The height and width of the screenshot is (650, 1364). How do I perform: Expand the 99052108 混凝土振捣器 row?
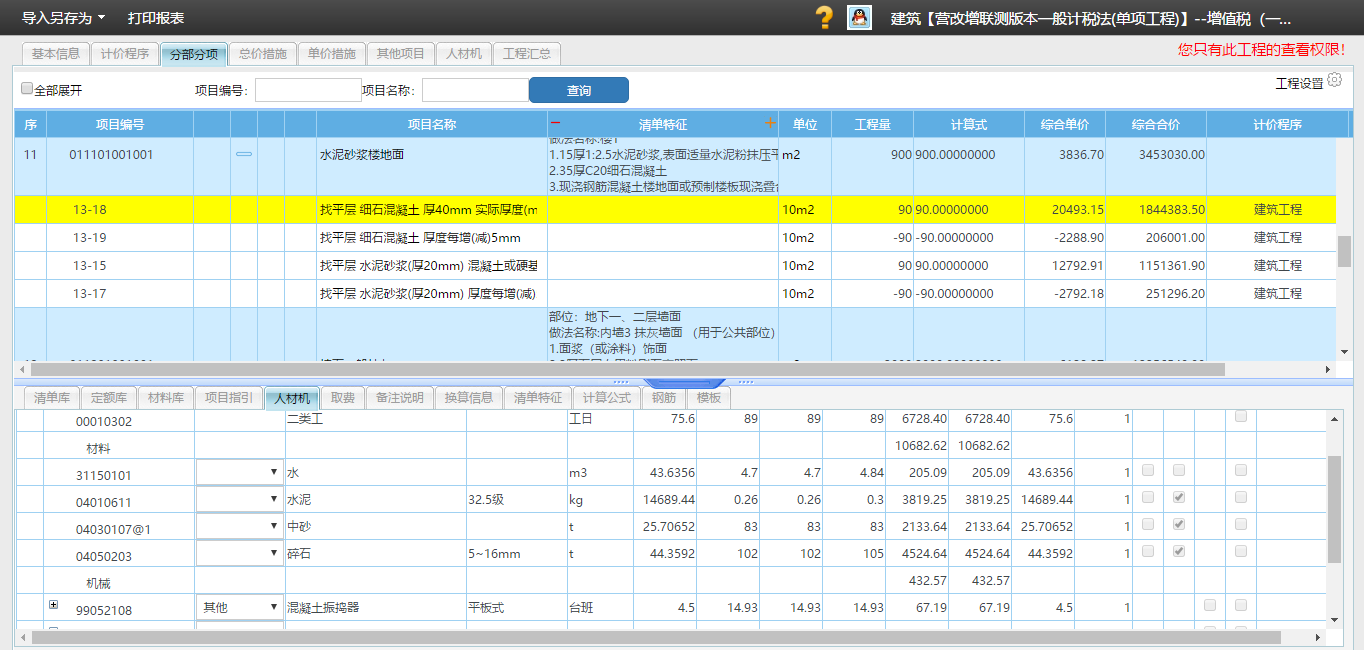54,605
